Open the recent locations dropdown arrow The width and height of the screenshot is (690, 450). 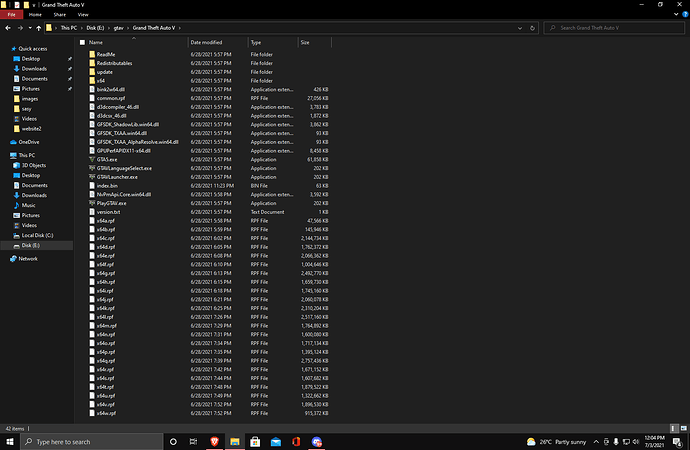[29, 28]
